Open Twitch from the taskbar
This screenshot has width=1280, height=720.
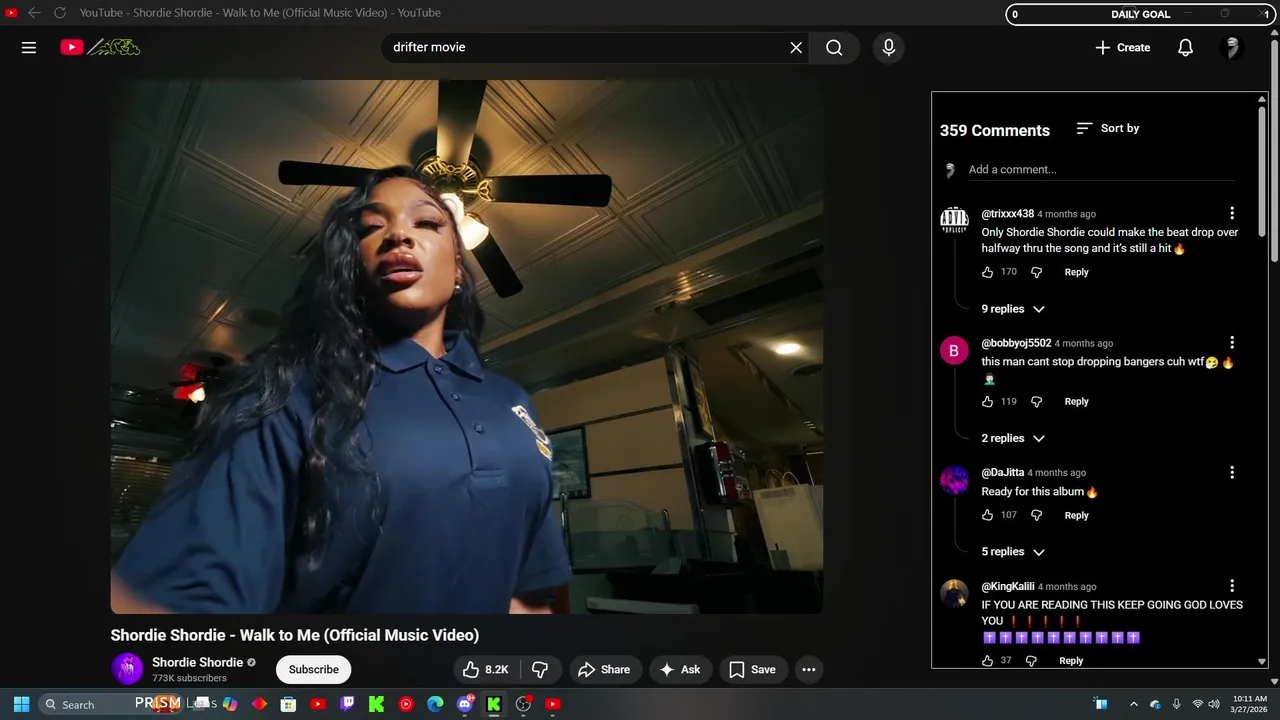pos(347,704)
